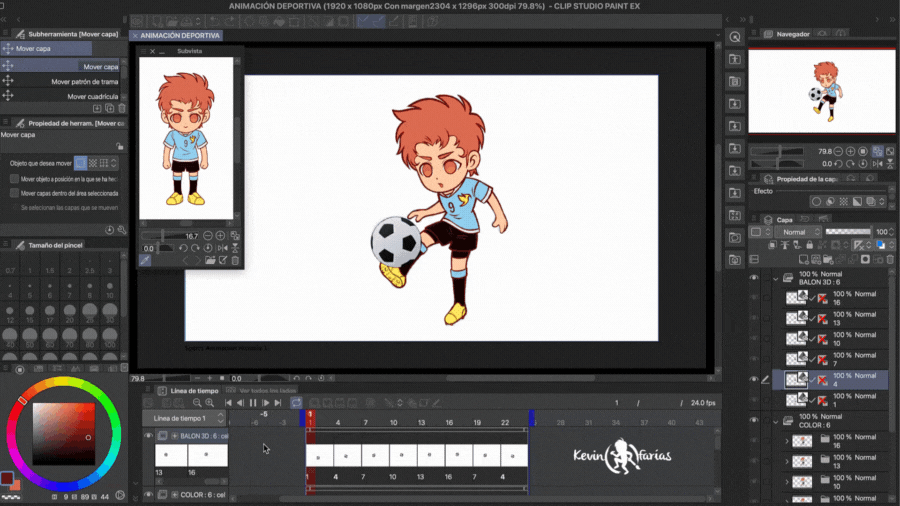The width and height of the screenshot is (900, 506).
Task: Enable 'Mover capas dentro del área seleccionada' checkbox
Action: [14, 193]
